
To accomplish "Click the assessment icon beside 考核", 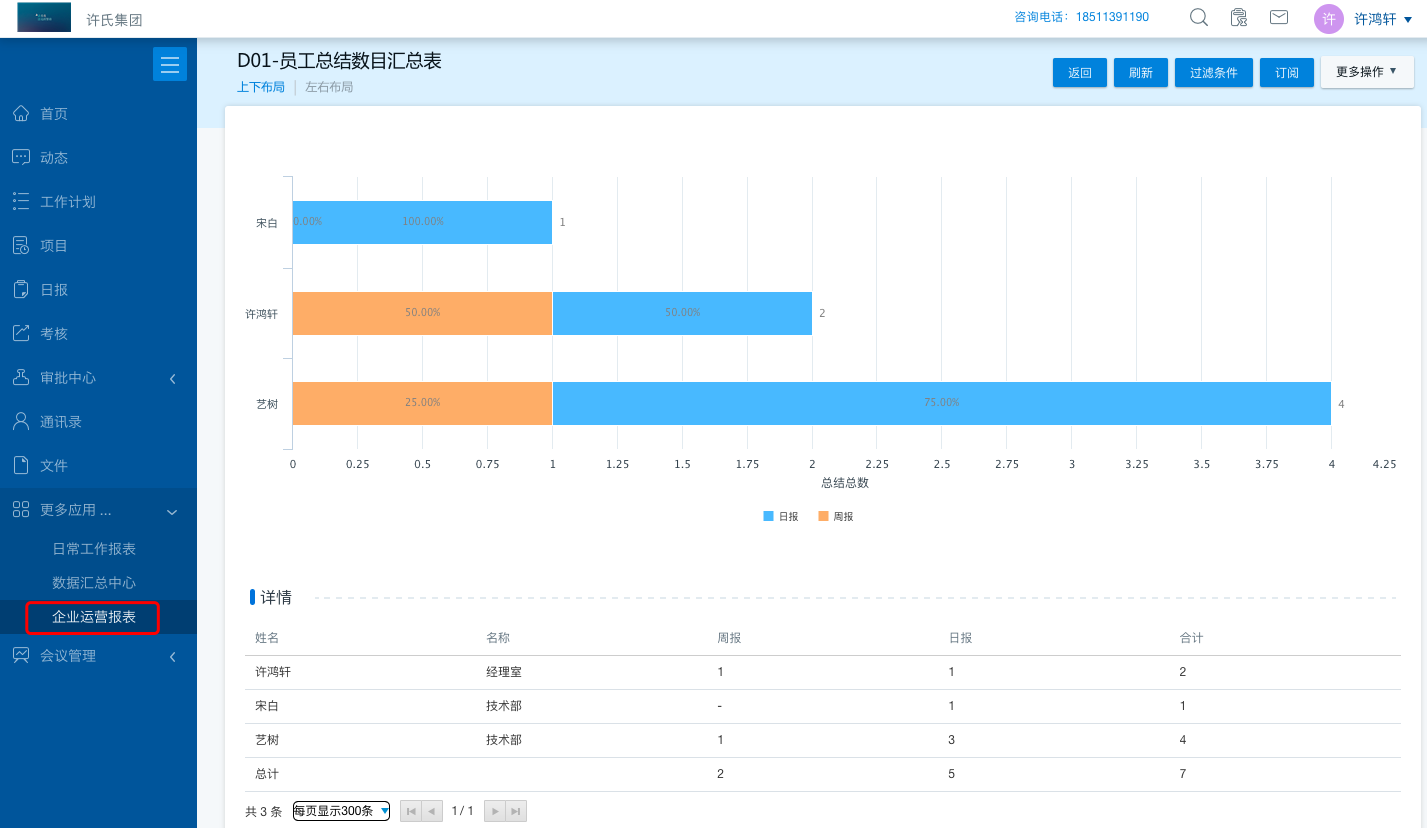I will [20, 333].
